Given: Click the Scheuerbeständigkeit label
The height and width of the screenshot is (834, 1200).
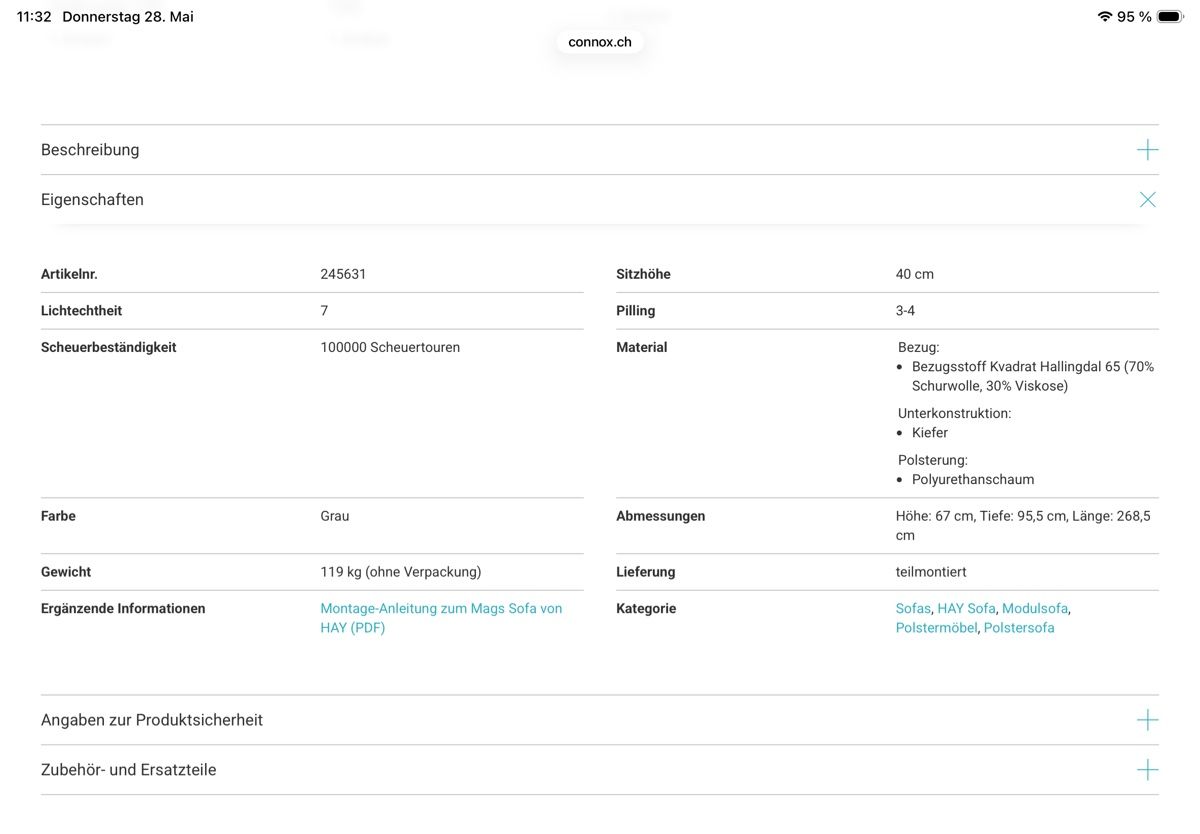Looking at the screenshot, I should click(x=108, y=347).
